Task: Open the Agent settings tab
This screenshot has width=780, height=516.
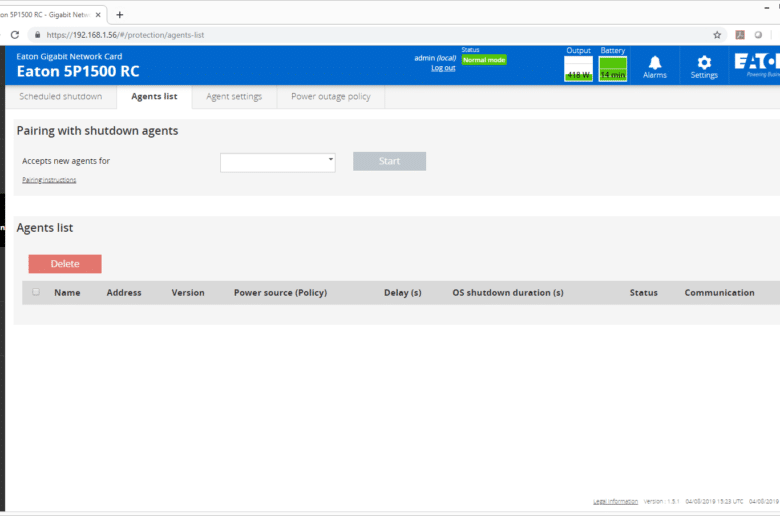Action: click(234, 97)
